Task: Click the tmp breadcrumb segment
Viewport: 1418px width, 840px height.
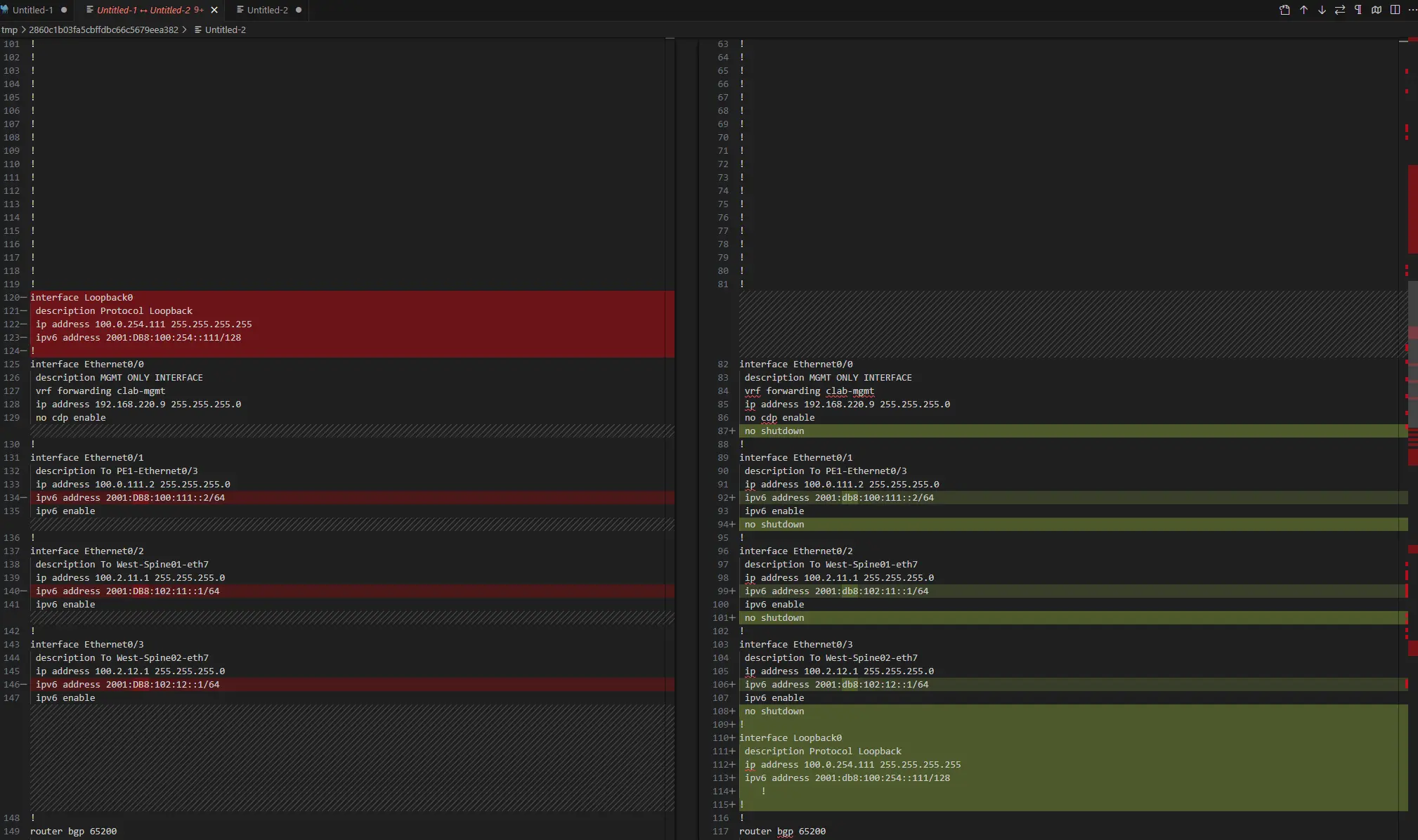Action: point(9,29)
